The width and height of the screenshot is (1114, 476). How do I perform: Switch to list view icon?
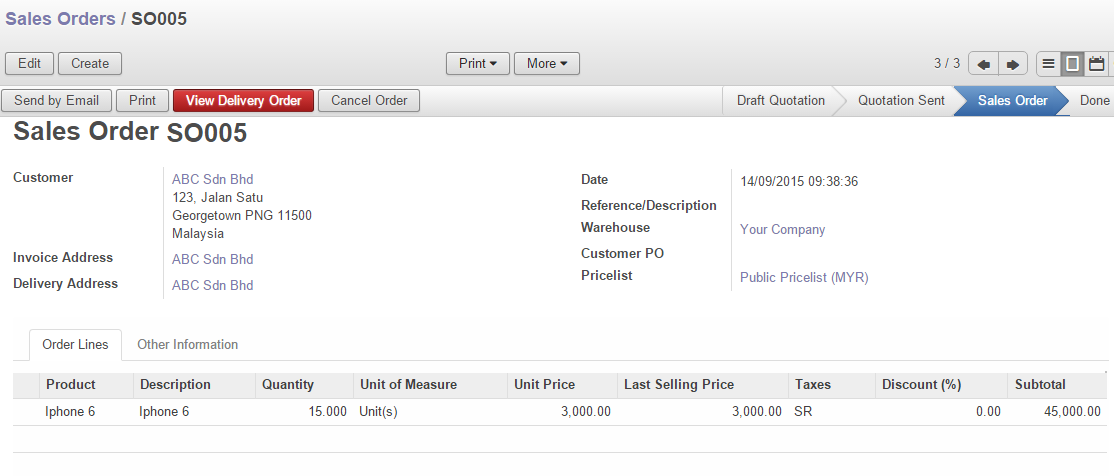(x=1048, y=64)
